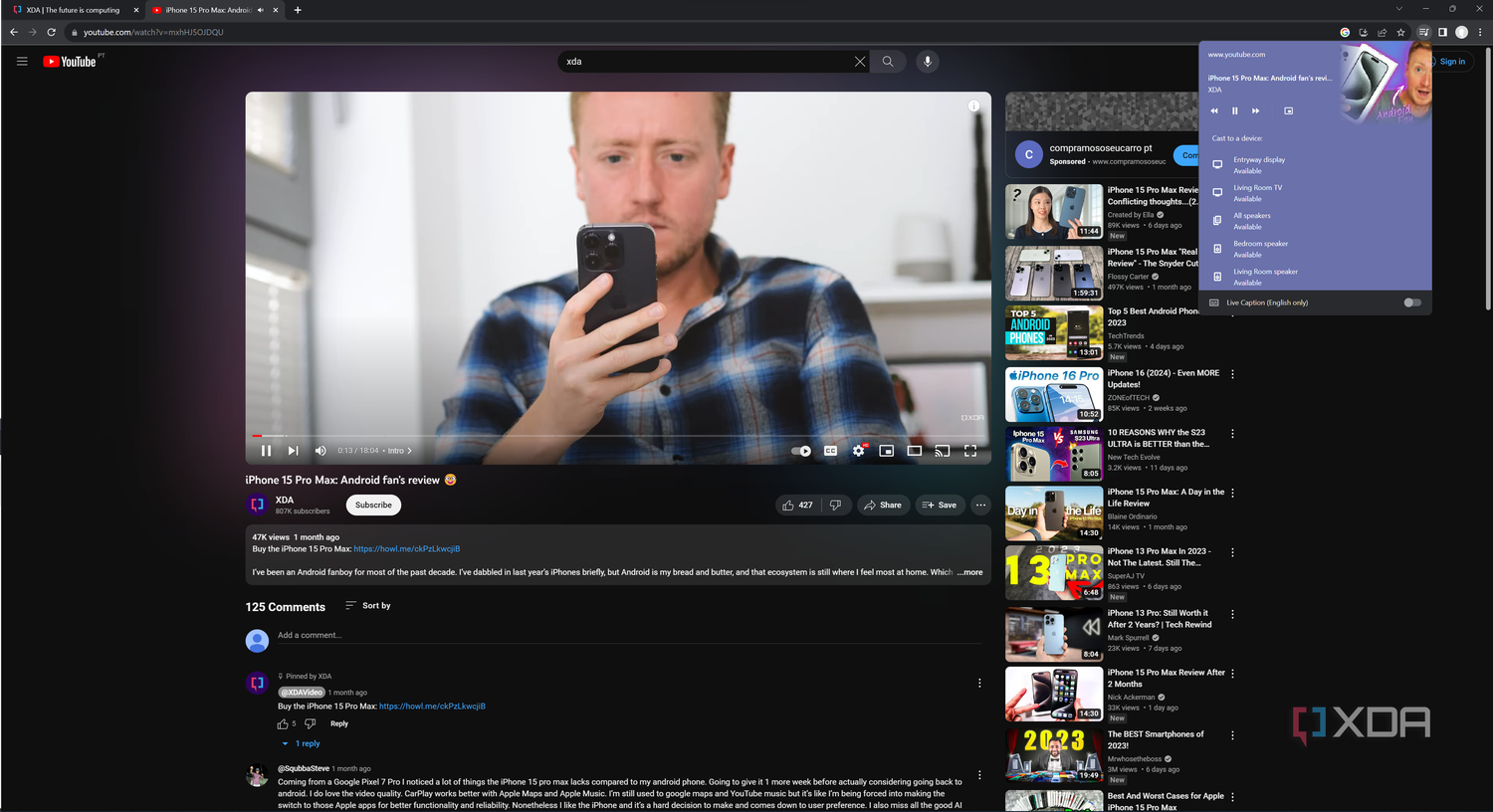Image resolution: width=1493 pixels, height=812 pixels.
Task: Open Chrome side panel icon
Action: tap(1442, 32)
